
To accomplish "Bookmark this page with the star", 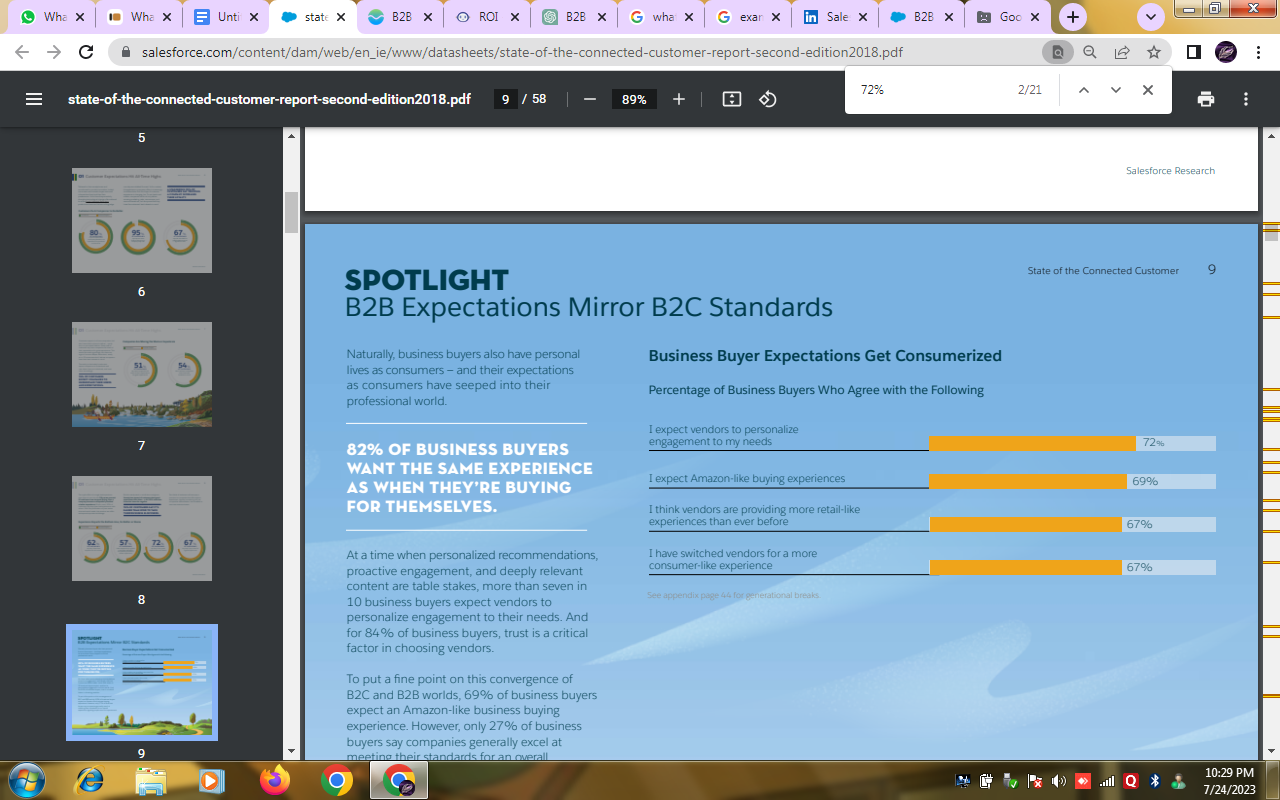I will click(1154, 52).
